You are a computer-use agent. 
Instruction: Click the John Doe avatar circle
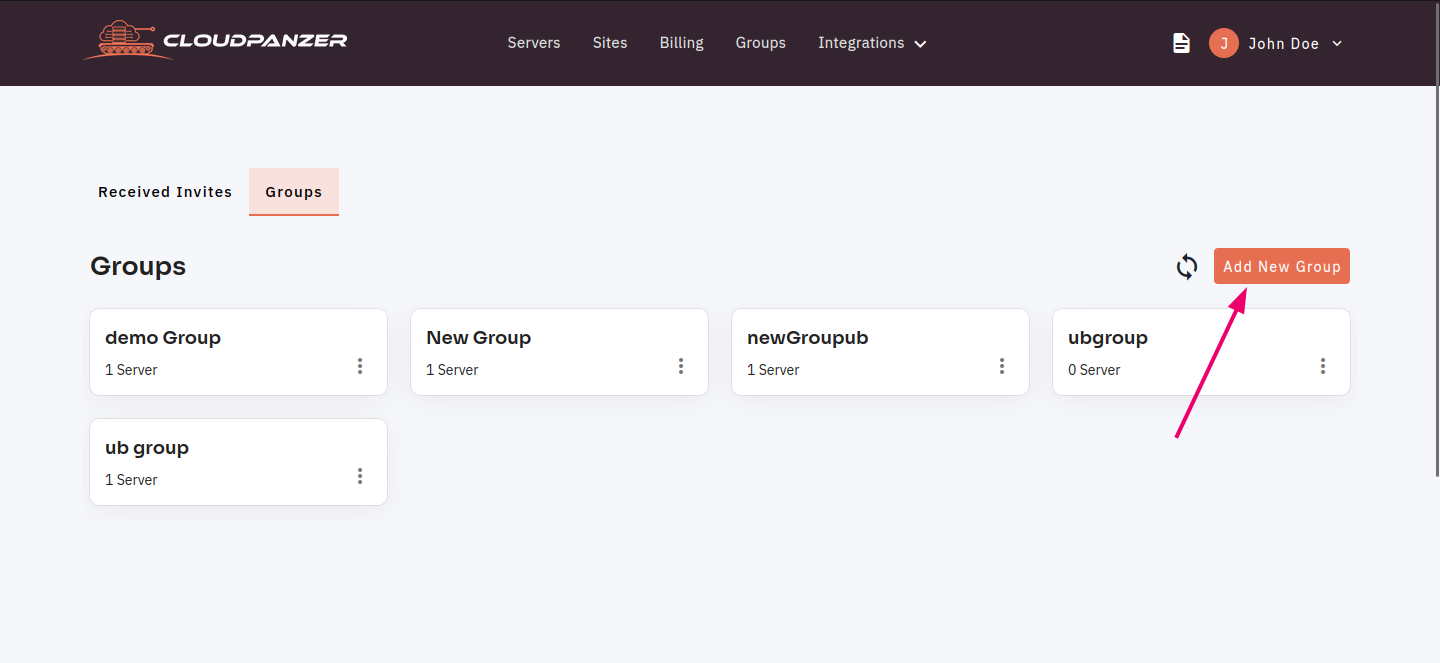(1224, 43)
